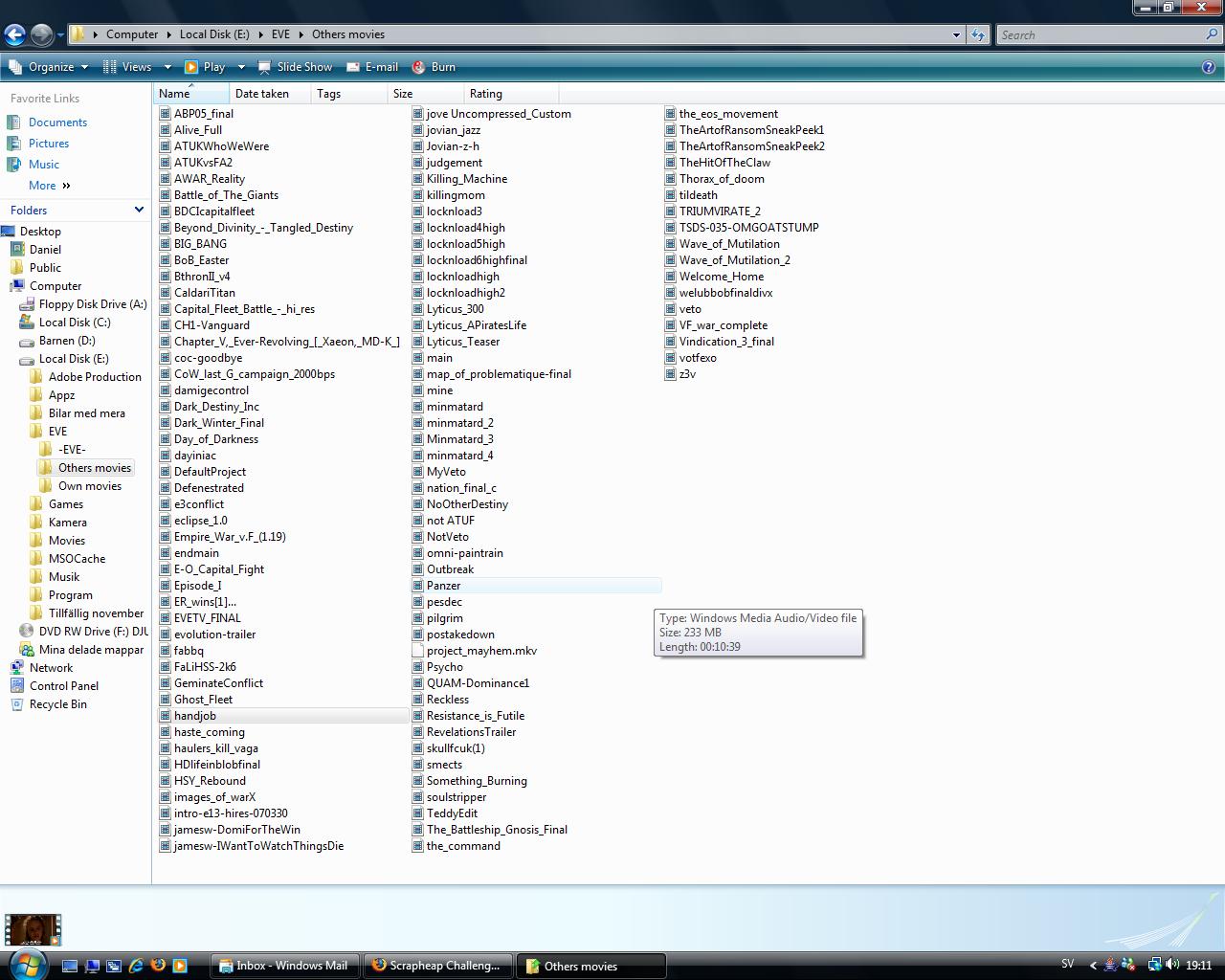
Task: Sort by the Rating column header
Action: [511, 94]
